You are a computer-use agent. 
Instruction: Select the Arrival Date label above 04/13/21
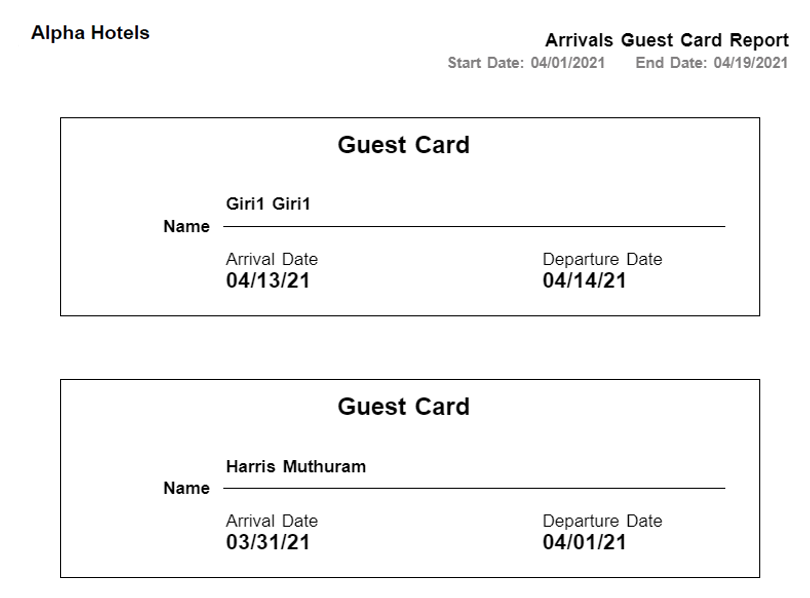point(272,260)
